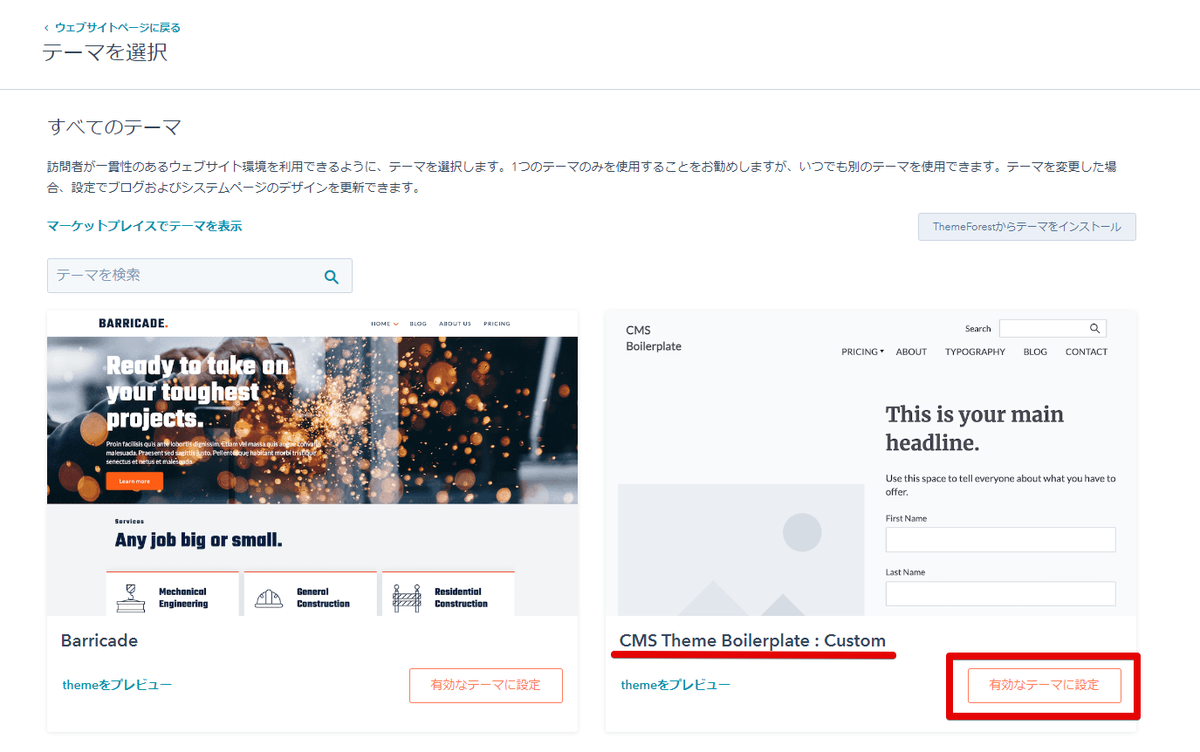Click ThemeForestからテーマをインストール button
Viewport: 1200px width, 752px height.
(x=1027, y=227)
